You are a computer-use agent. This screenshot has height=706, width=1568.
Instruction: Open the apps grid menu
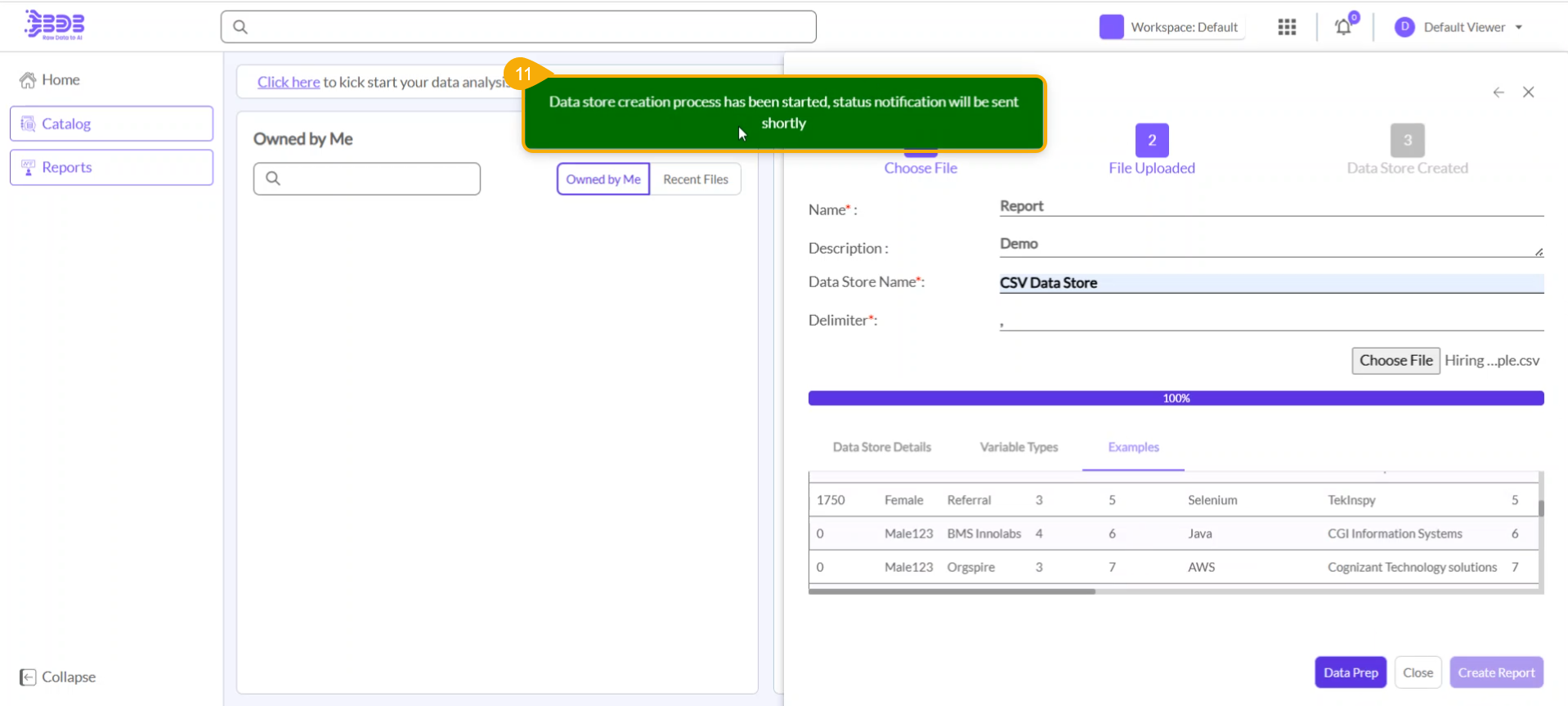coord(1287,27)
